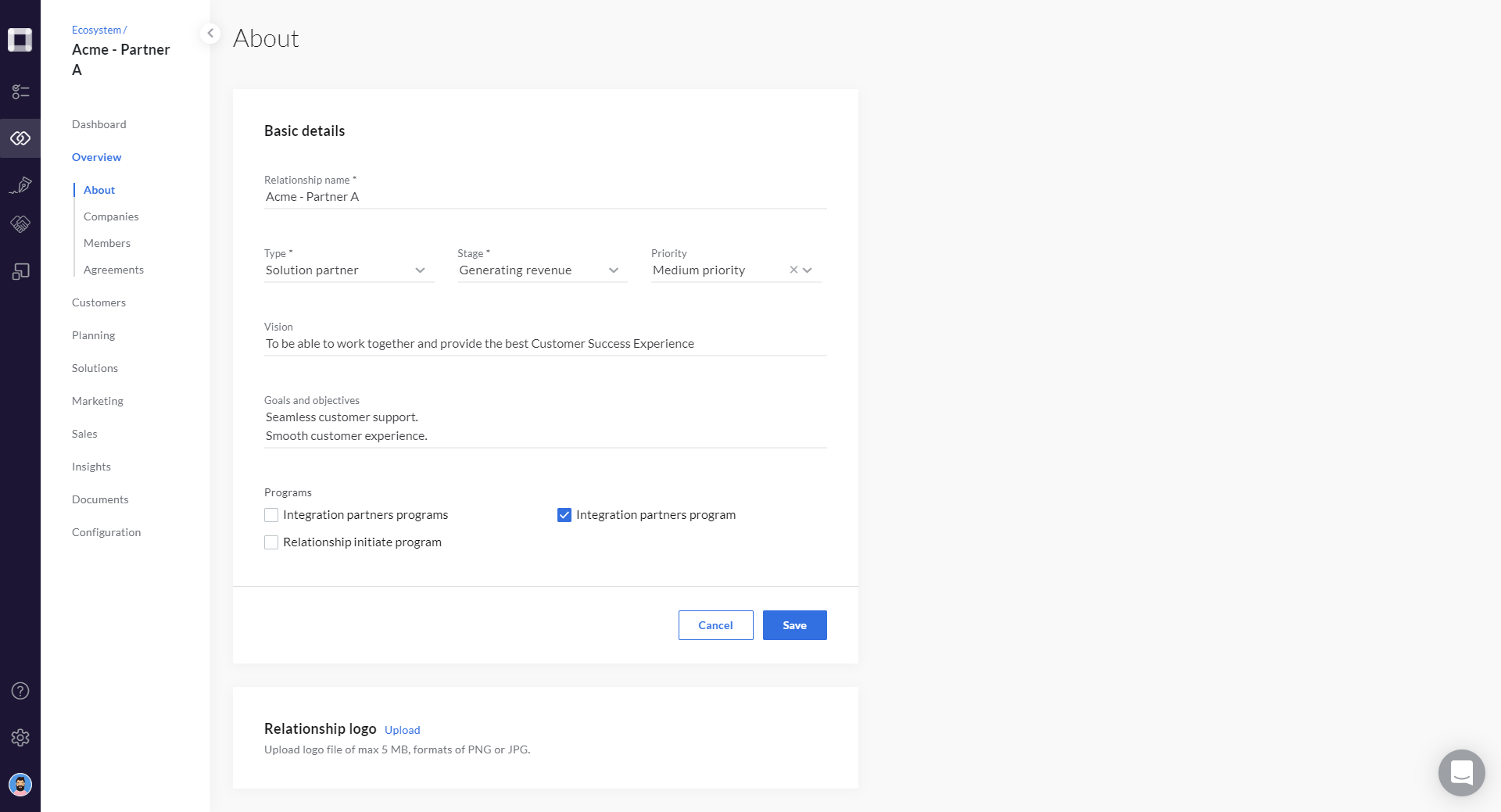Open the layout squares icon in sidebar
Viewport: 1501px width, 812px height.
point(20,271)
